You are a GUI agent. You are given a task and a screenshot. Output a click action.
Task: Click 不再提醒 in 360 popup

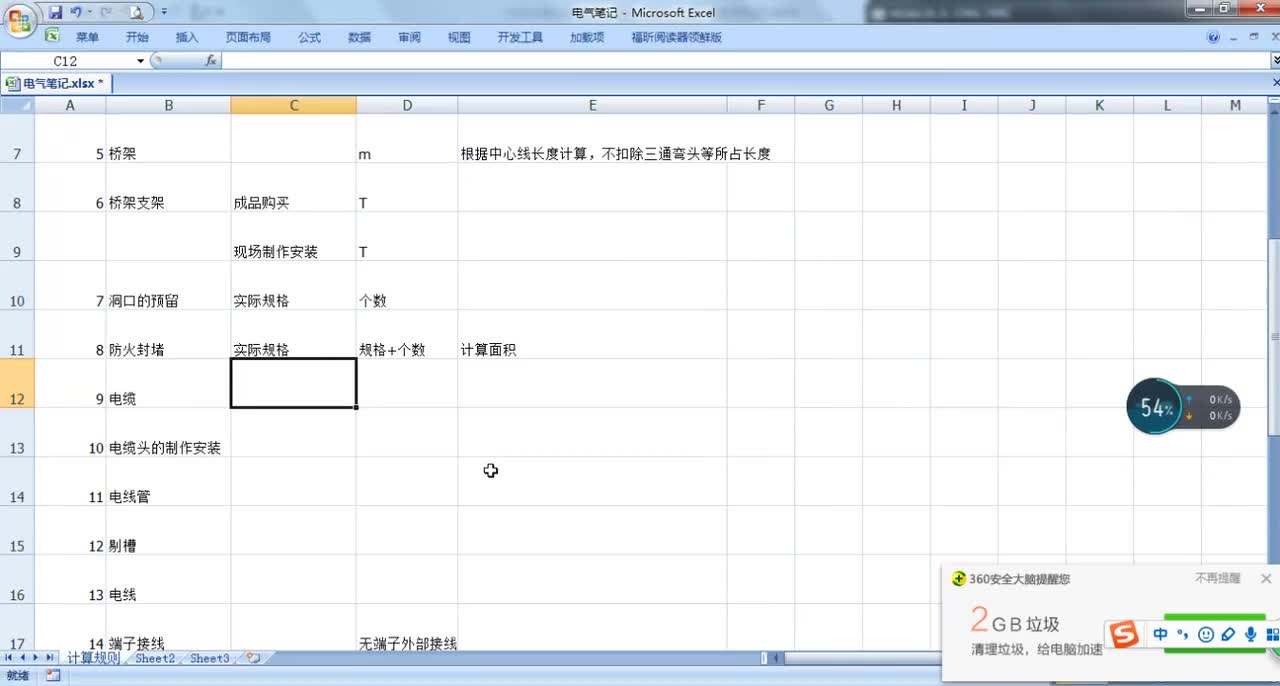click(1217, 578)
